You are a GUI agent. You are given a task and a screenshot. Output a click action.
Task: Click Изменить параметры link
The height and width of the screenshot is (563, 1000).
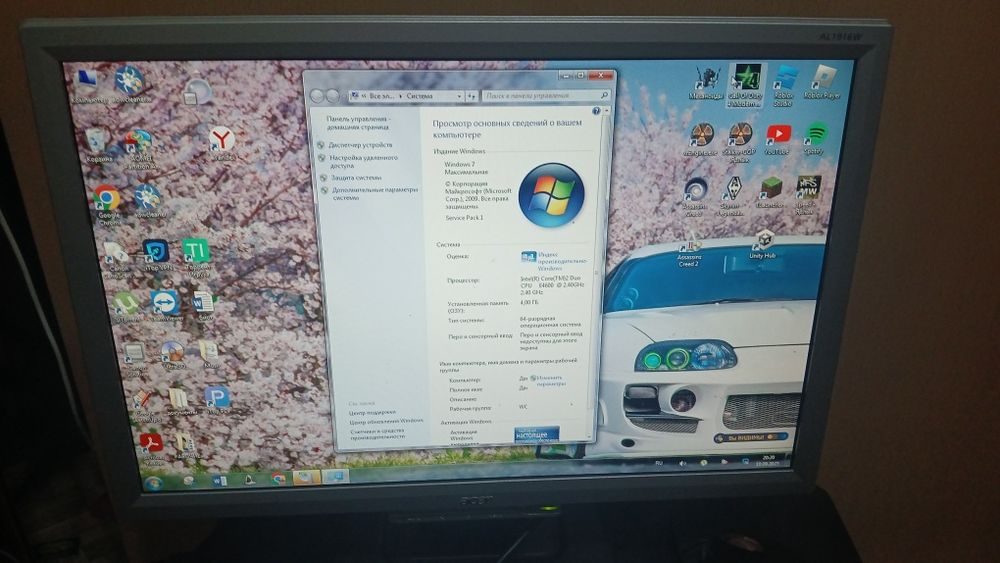550,381
